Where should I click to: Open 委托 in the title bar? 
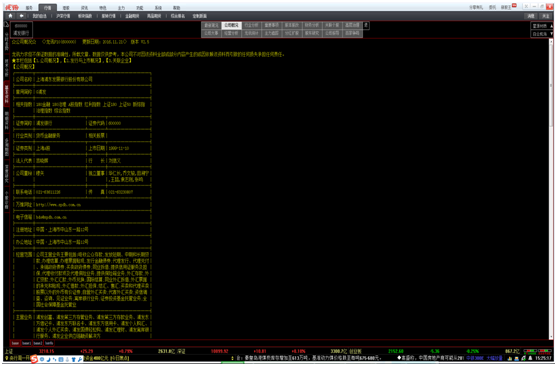click(x=492, y=7)
